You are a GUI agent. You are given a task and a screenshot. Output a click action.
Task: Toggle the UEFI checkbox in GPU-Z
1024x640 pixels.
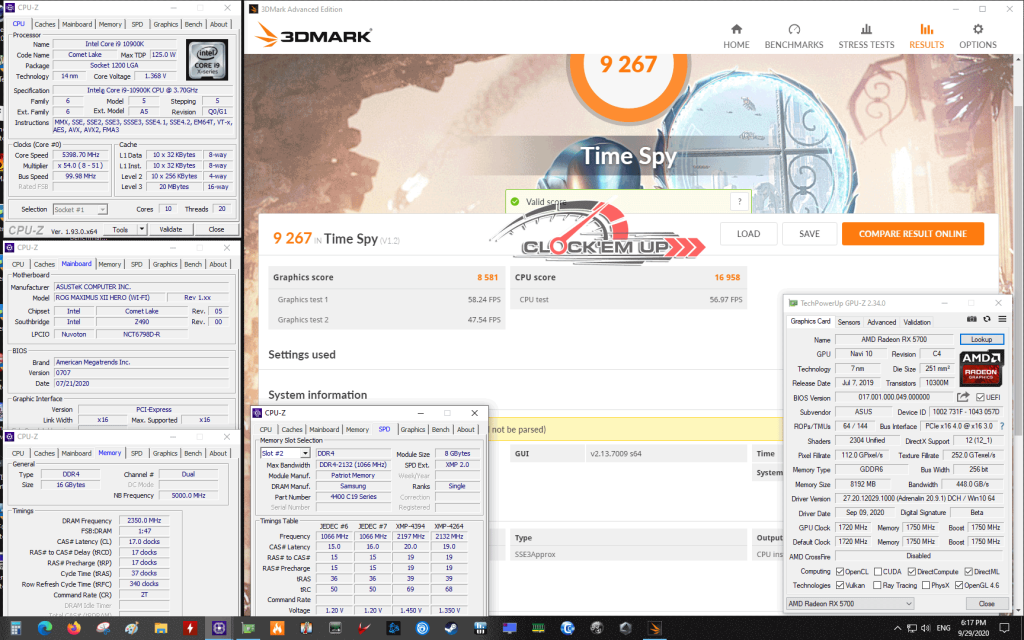981,398
